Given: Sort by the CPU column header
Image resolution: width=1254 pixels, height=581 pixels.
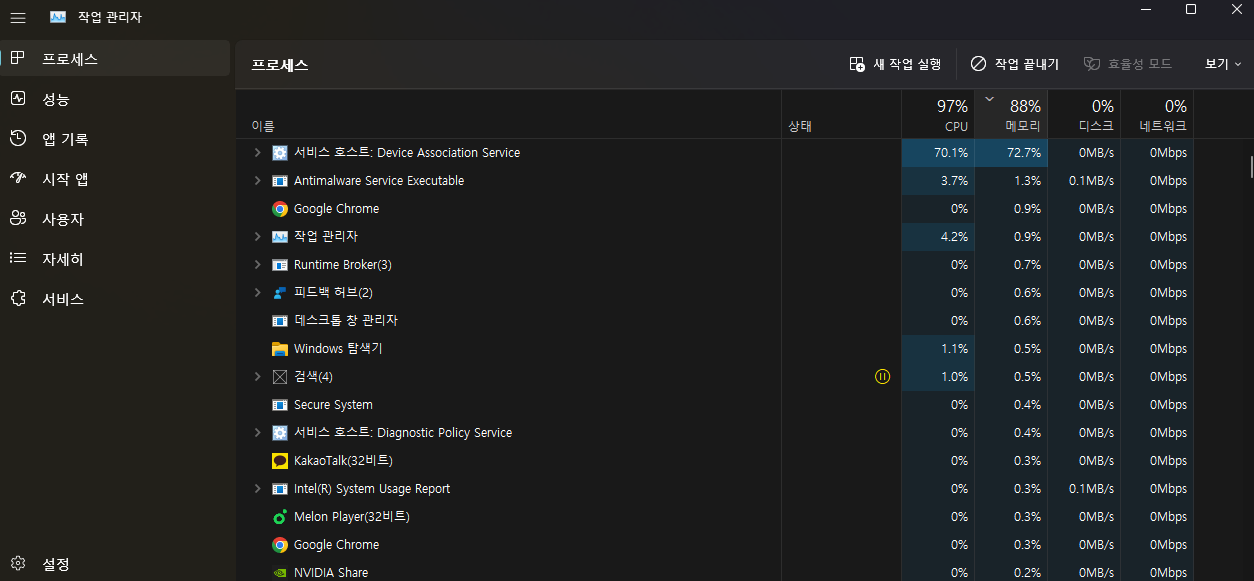Looking at the screenshot, I should [x=938, y=114].
